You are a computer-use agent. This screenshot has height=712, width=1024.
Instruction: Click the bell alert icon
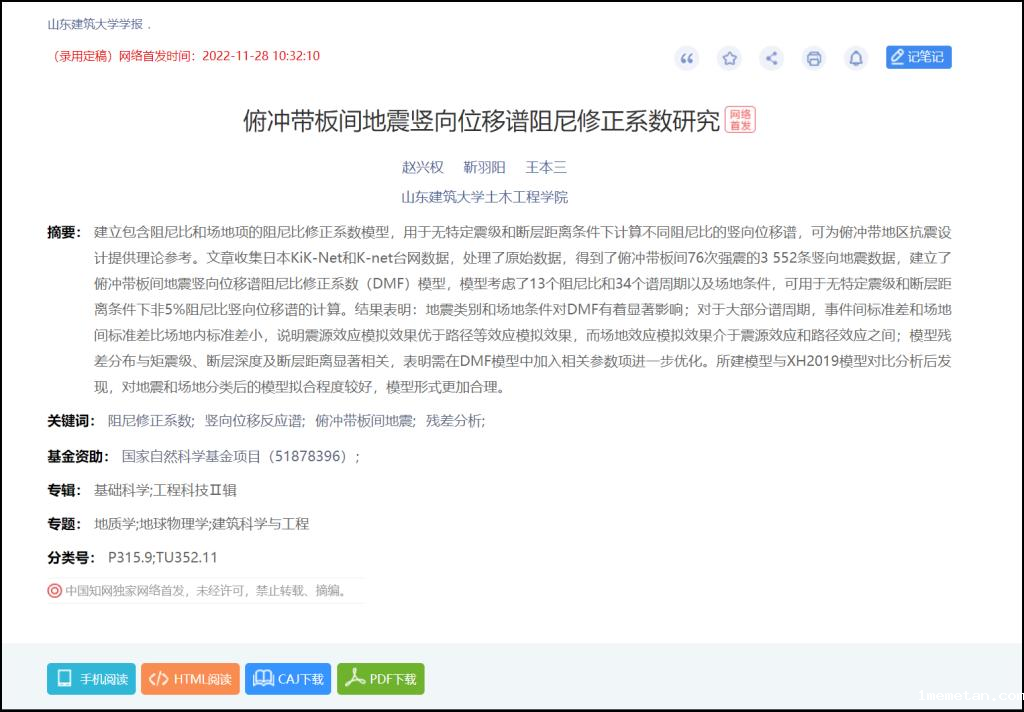click(856, 58)
